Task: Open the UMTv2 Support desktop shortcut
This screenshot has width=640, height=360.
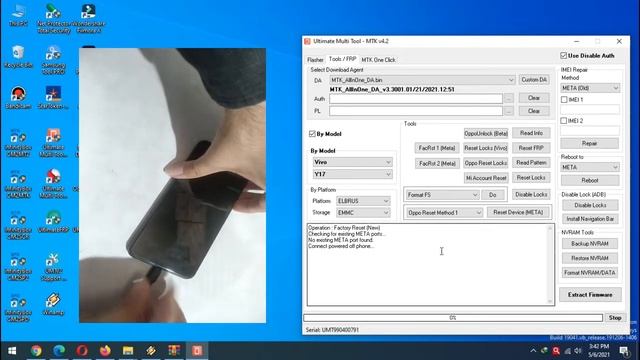Action: coord(53,267)
